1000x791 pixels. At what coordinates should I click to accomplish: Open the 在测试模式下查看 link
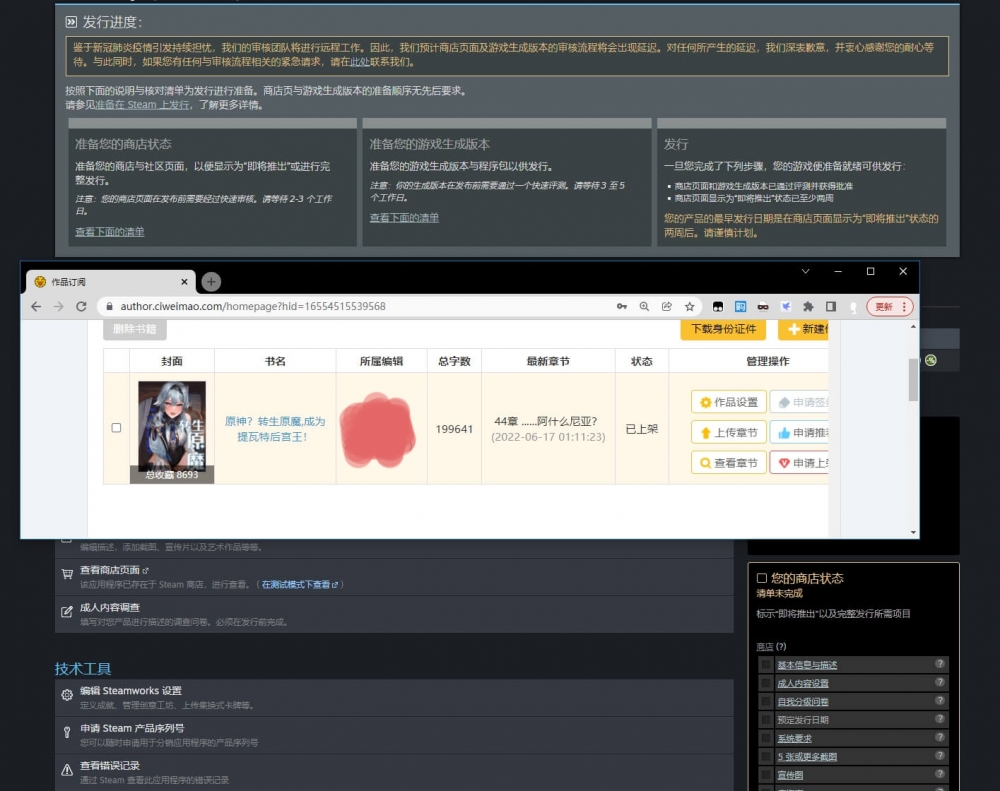(x=301, y=584)
